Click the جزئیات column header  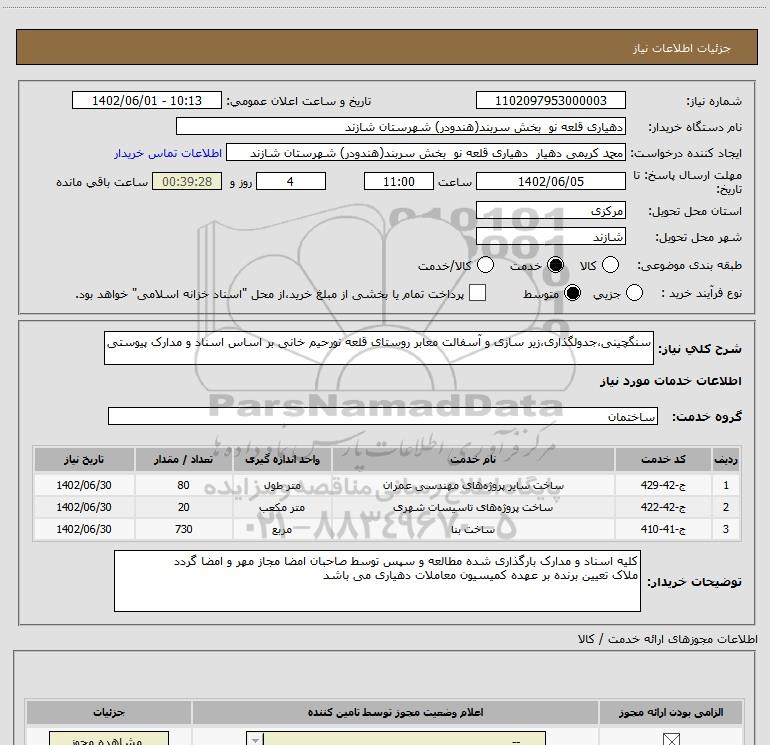(x=109, y=712)
